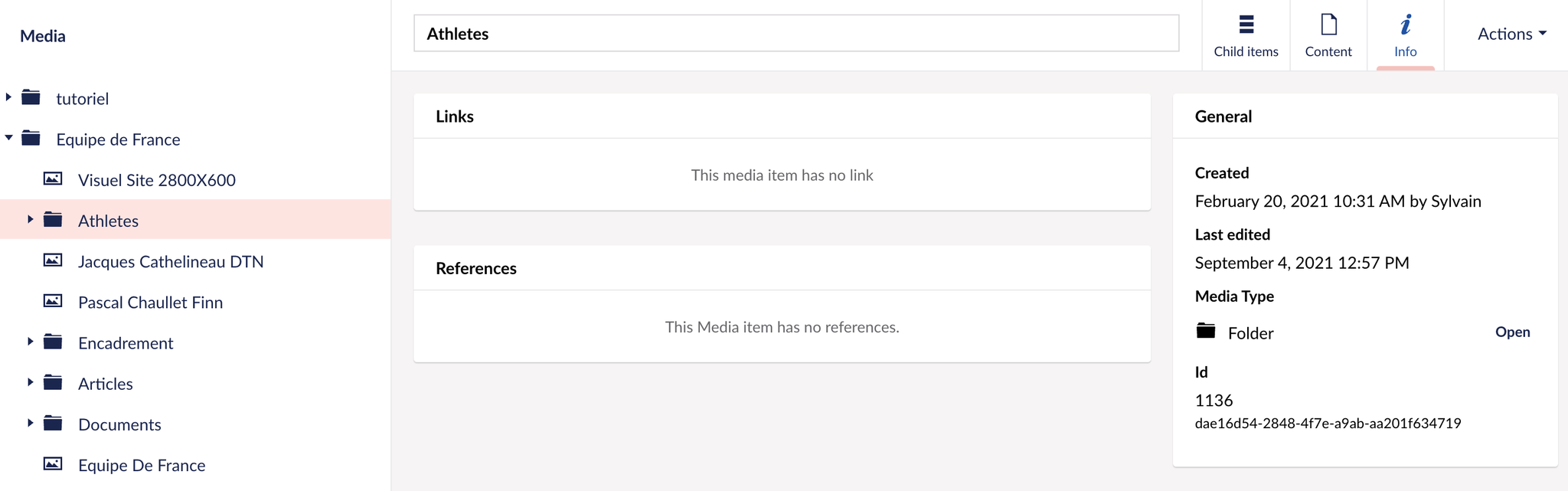Image resolution: width=1568 pixels, height=491 pixels.
Task: Expand the Articles folder arrow
Action: coord(30,381)
